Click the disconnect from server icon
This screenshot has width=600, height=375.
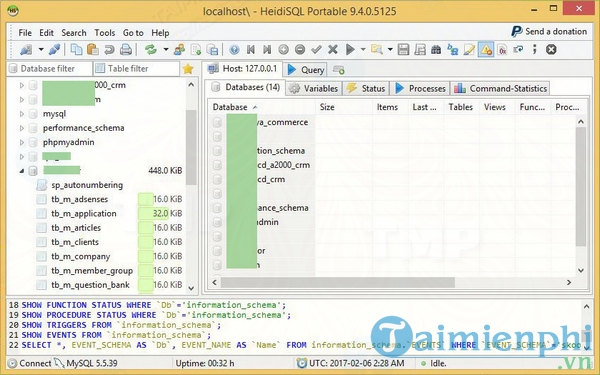[x=54, y=50]
